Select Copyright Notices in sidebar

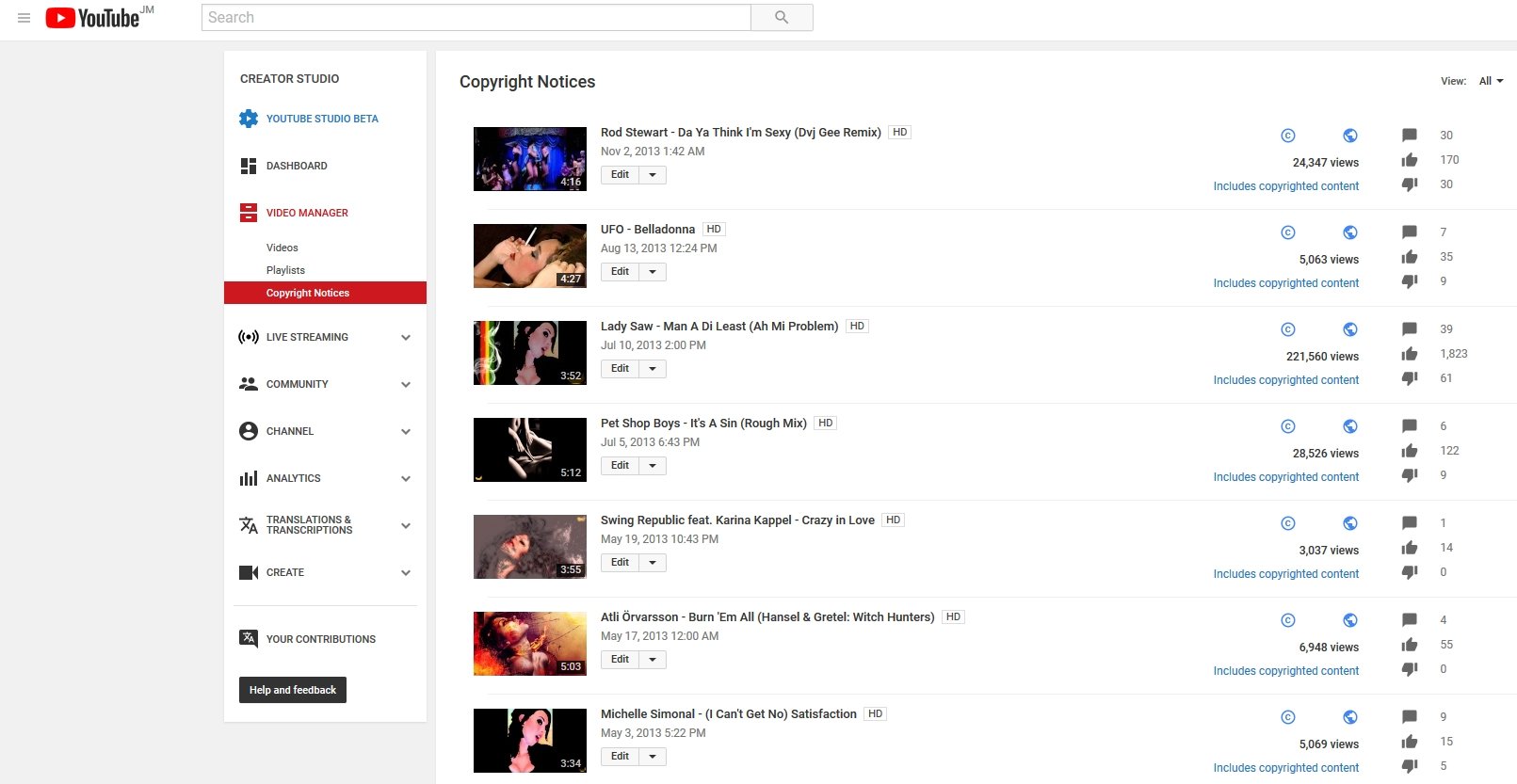[325, 293]
